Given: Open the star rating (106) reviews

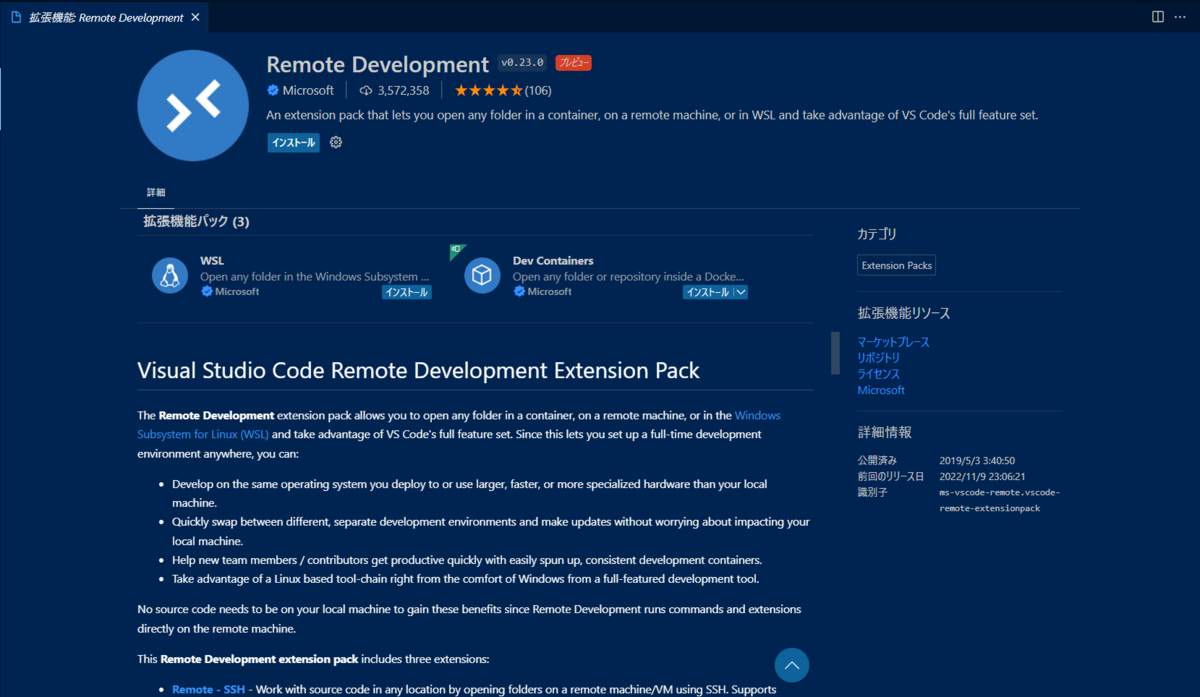Looking at the screenshot, I should click(x=503, y=90).
